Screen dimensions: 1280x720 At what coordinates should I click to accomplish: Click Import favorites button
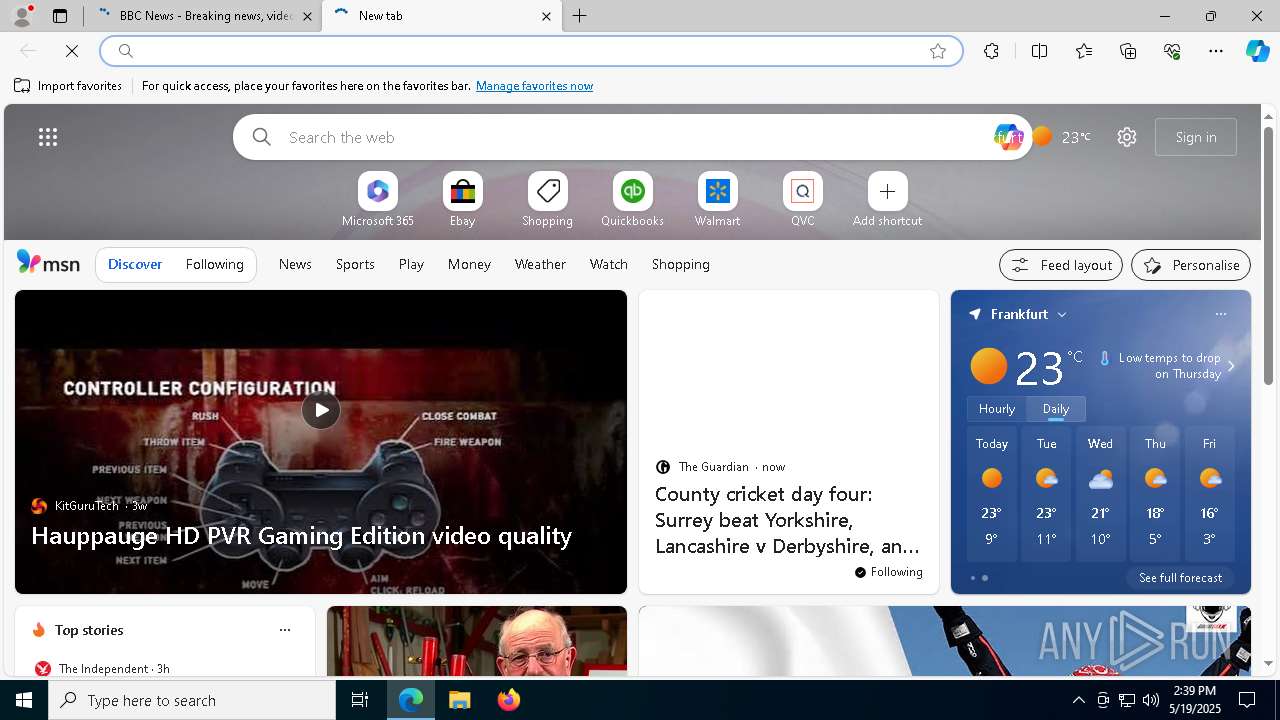tap(68, 86)
